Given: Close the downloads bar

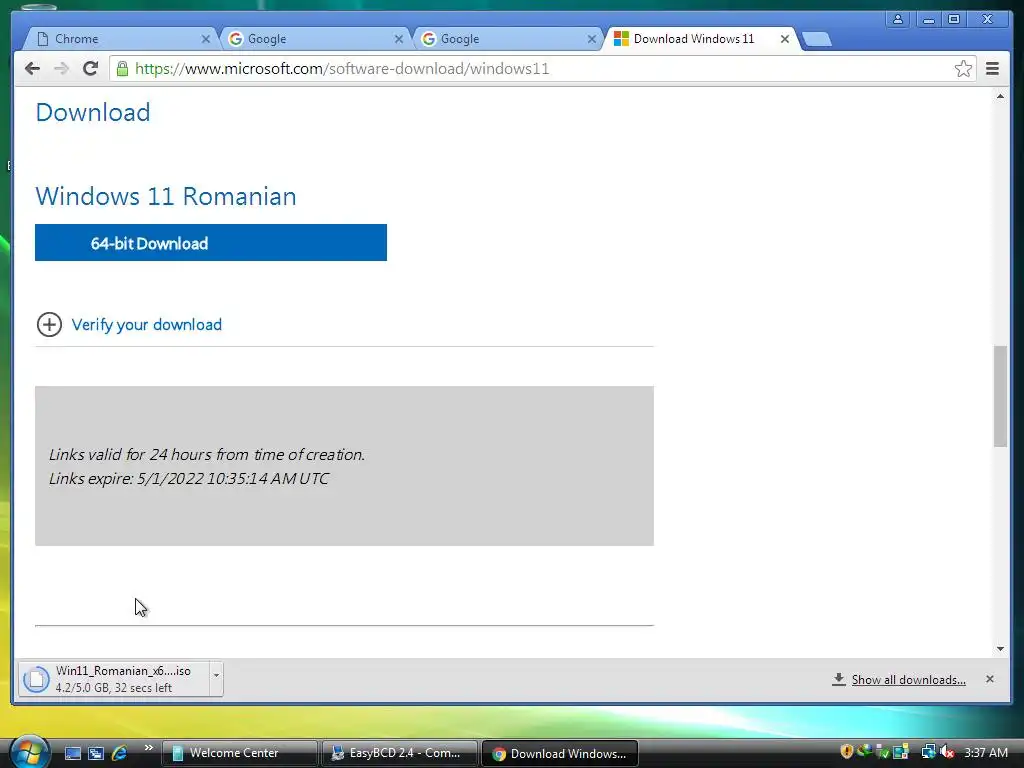Looking at the screenshot, I should coord(989,679).
